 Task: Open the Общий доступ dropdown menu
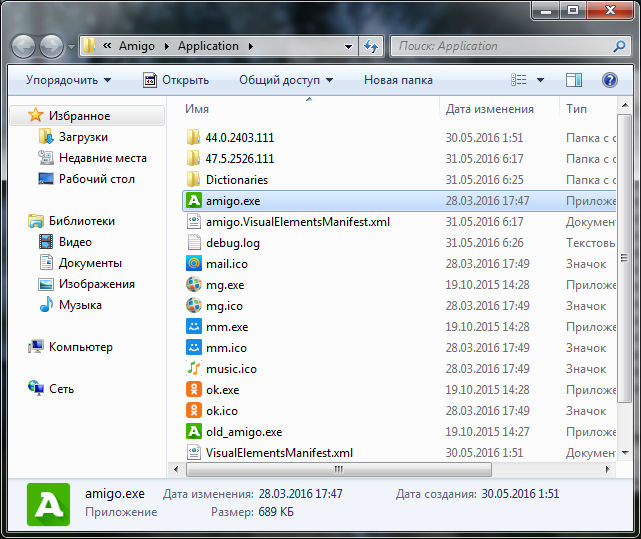(286, 80)
